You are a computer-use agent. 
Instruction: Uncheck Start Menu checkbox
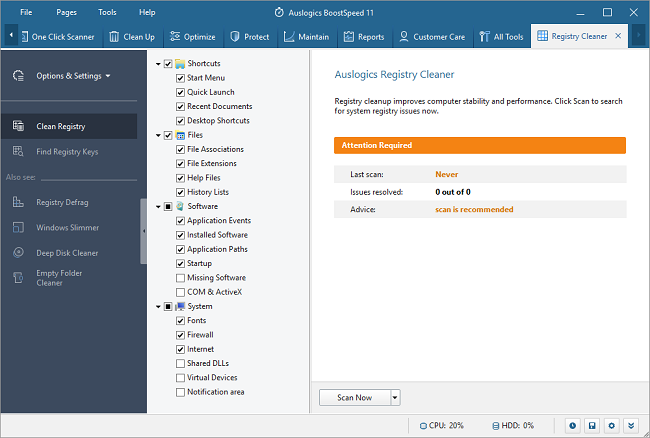click(180, 78)
